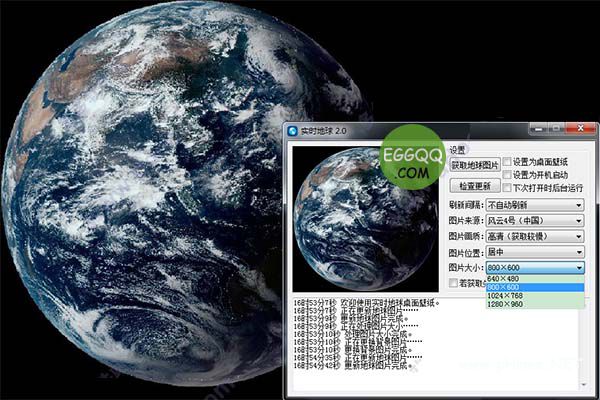Click the log line 欢迎使用实时地球桌面壁纸
This screenshot has height=400, width=600.
(x=367, y=303)
